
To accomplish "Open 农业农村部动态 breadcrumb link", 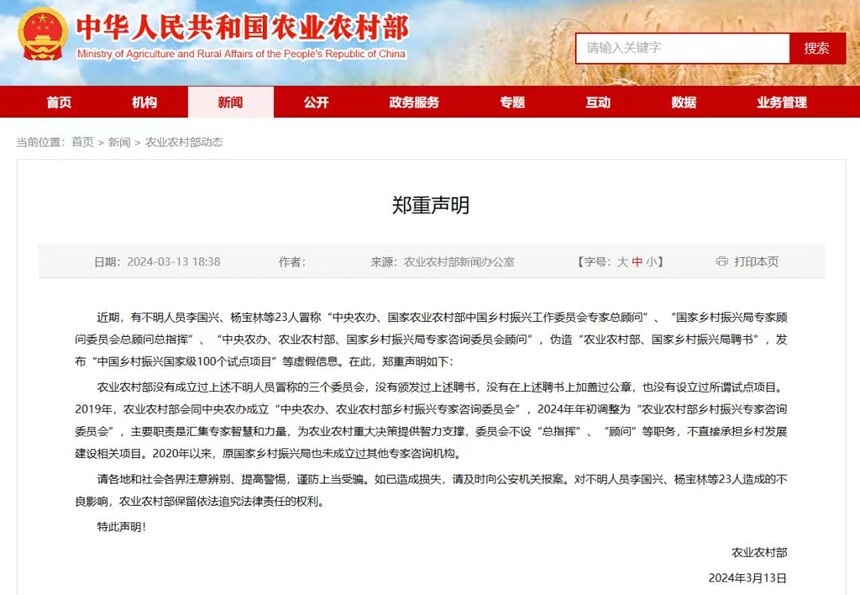I will pyautogui.click(x=184, y=142).
